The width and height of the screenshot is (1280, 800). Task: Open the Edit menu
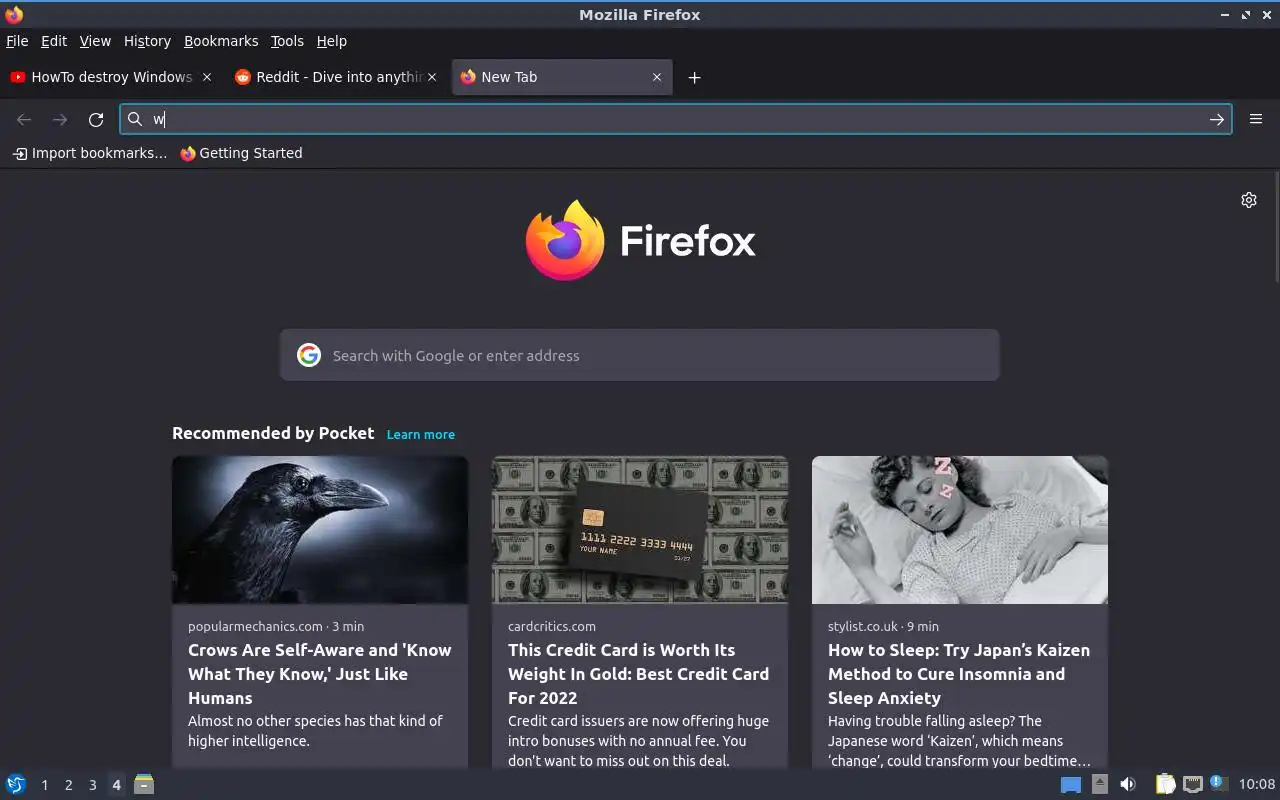click(x=54, y=41)
